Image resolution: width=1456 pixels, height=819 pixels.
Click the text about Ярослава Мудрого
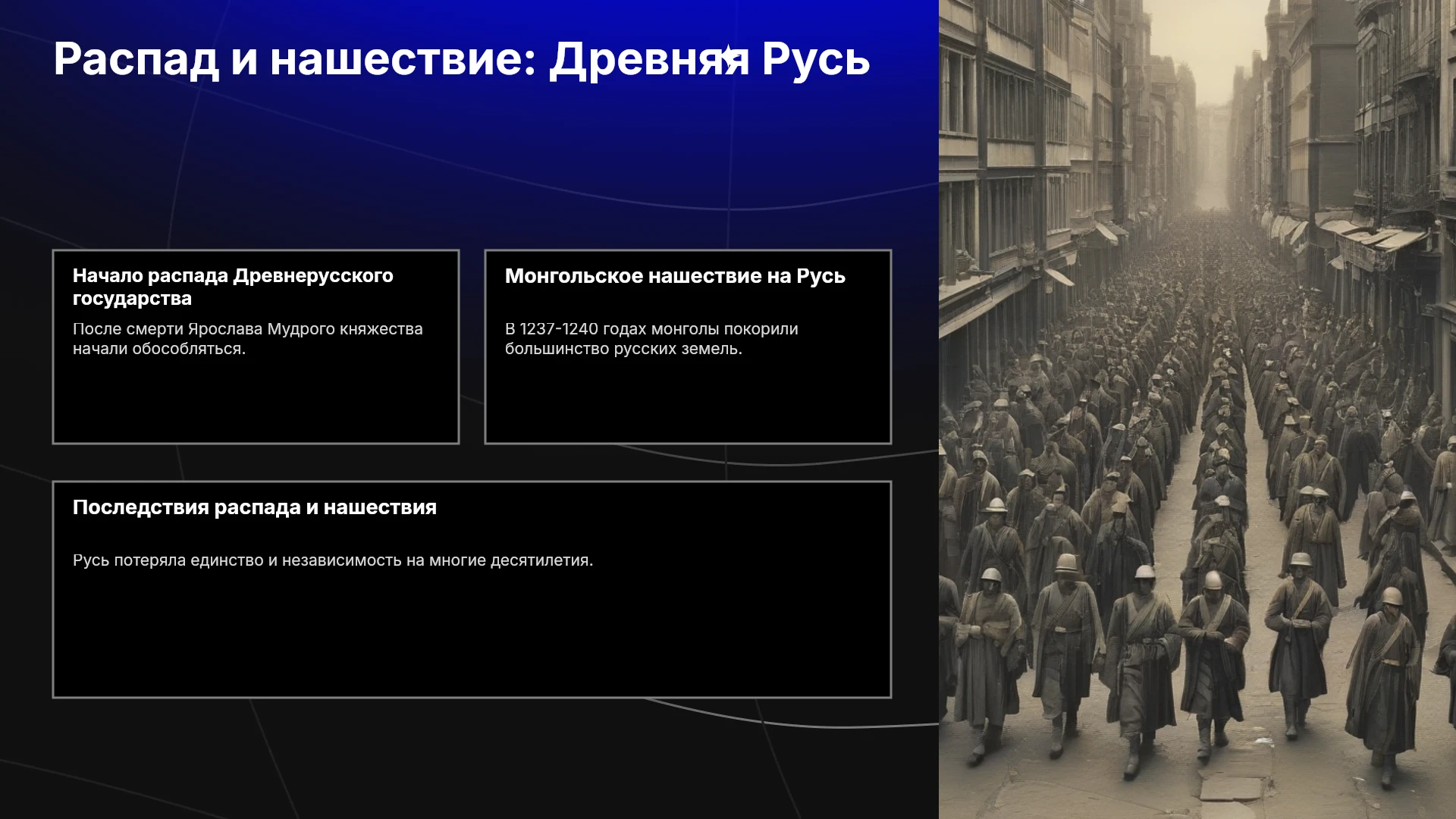click(x=247, y=339)
